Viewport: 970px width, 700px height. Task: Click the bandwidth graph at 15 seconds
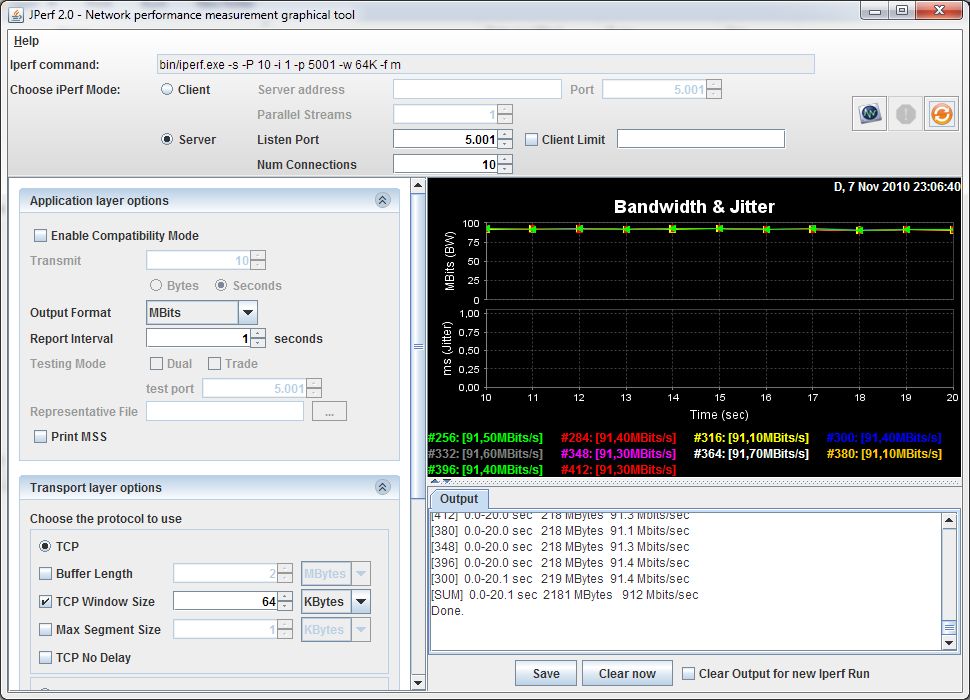click(x=719, y=229)
